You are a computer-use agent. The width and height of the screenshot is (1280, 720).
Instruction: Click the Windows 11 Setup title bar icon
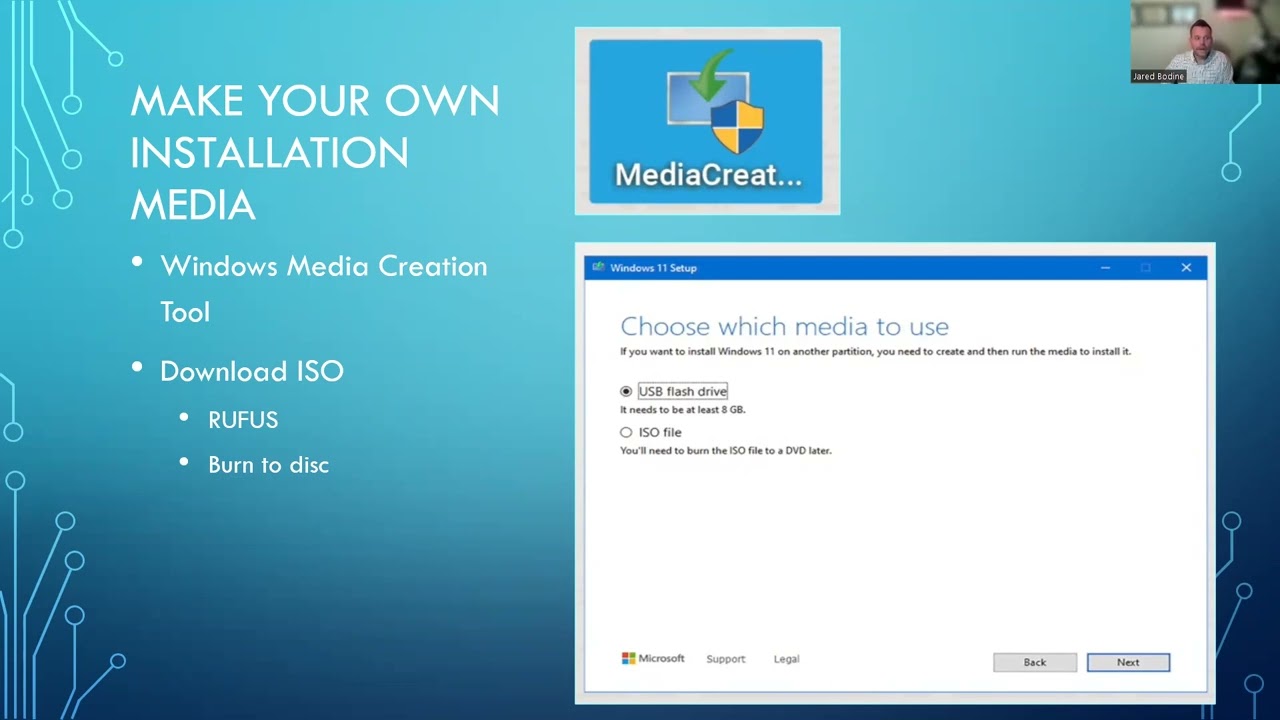pyautogui.click(x=599, y=267)
